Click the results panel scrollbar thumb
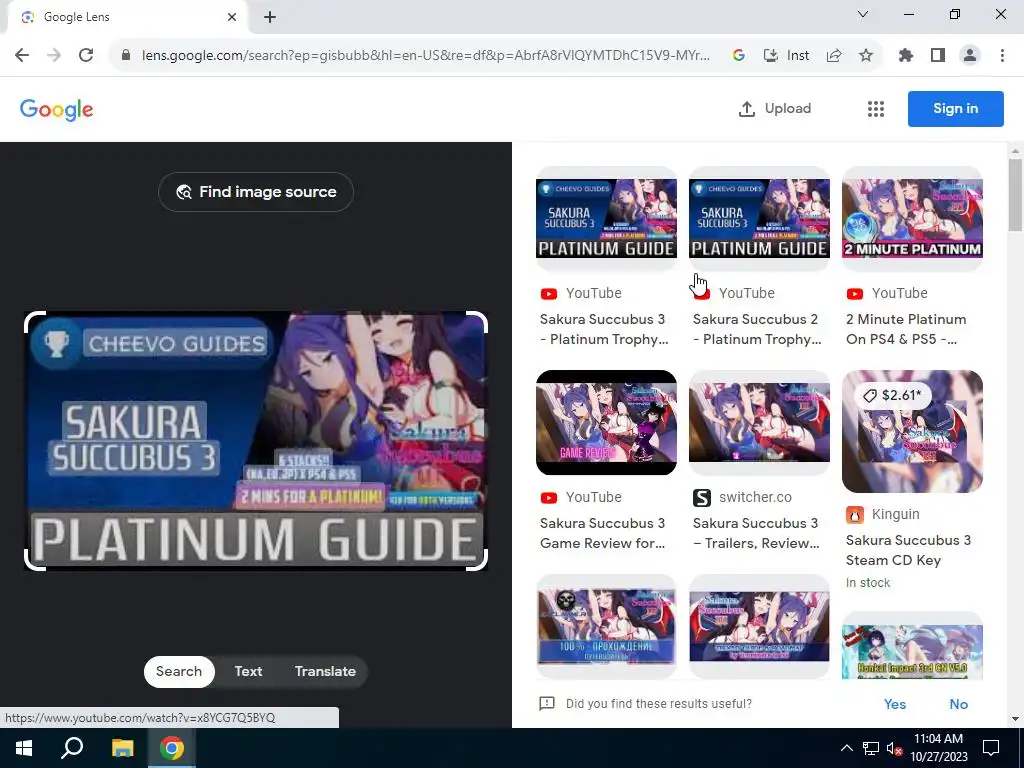Image resolution: width=1024 pixels, height=768 pixels. point(1015,195)
